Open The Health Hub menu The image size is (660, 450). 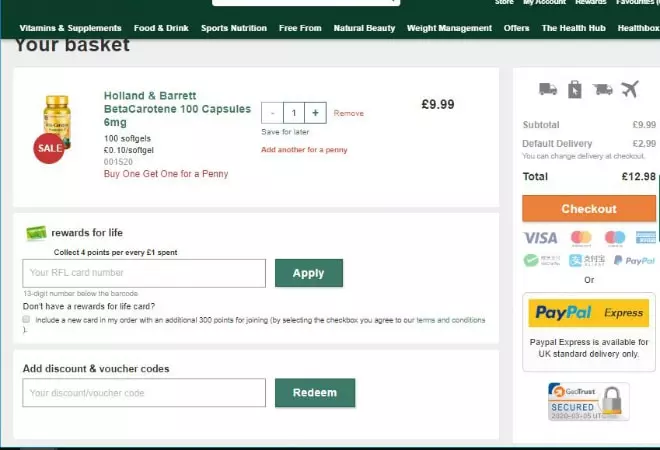[573, 28]
